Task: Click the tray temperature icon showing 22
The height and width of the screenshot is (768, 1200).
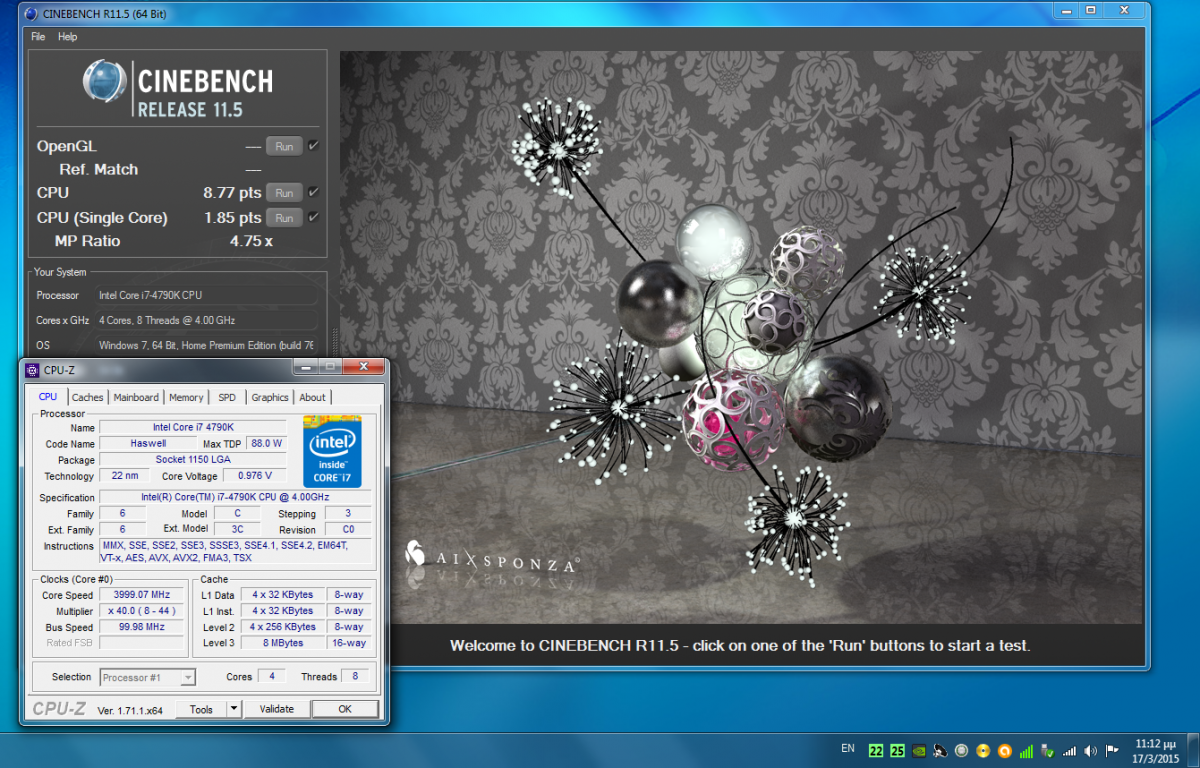Action: 876,750
